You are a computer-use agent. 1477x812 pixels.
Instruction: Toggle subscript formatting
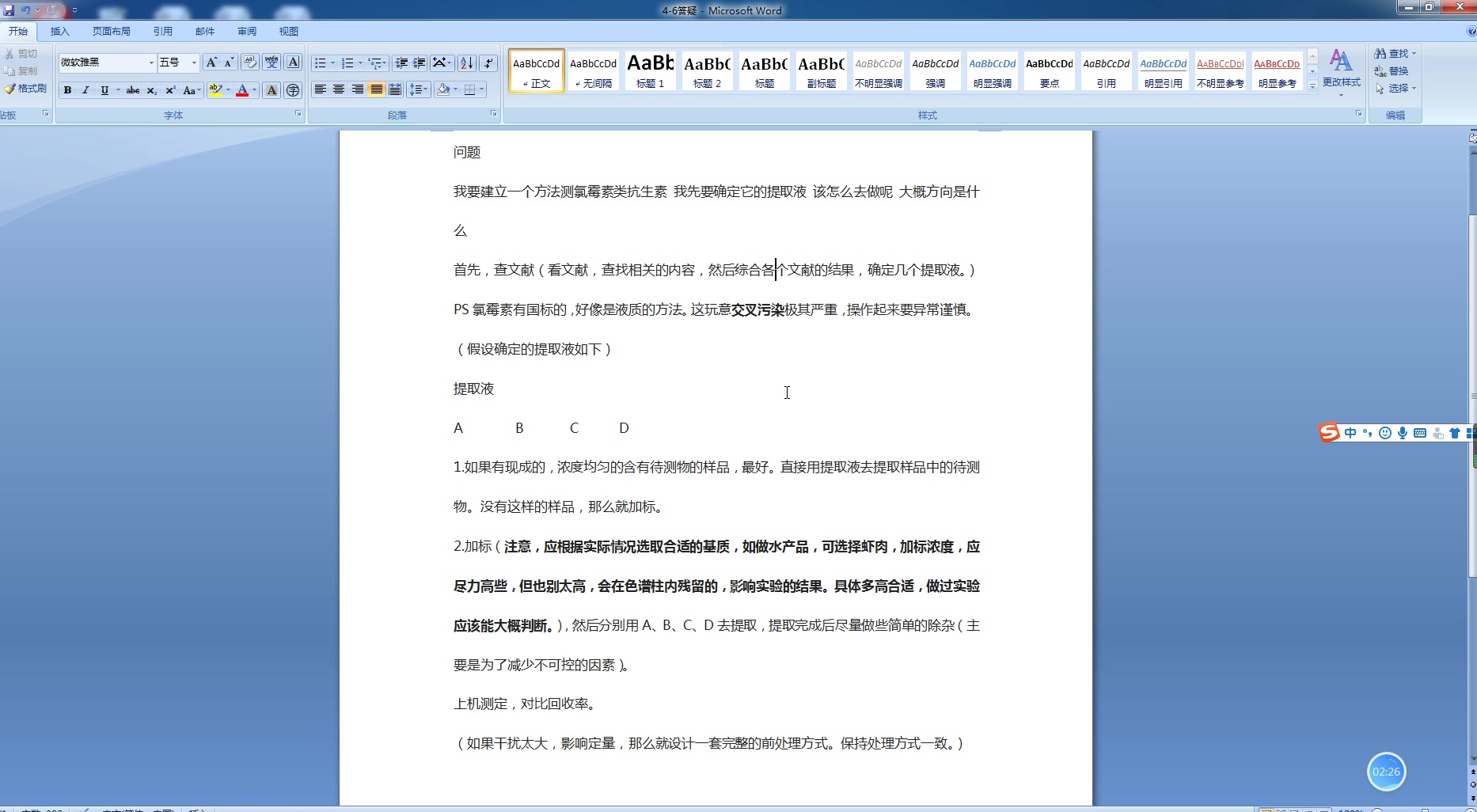click(x=151, y=90)
